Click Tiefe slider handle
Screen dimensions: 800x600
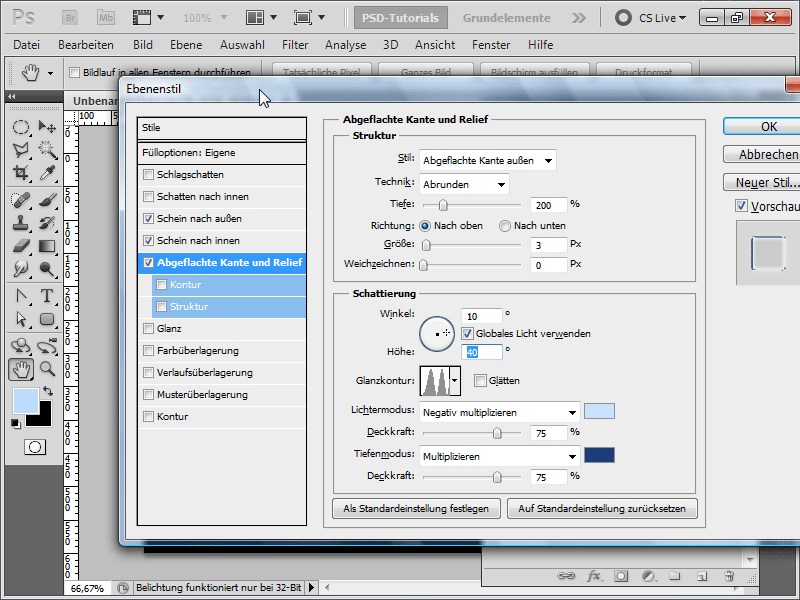coord(443,205)
